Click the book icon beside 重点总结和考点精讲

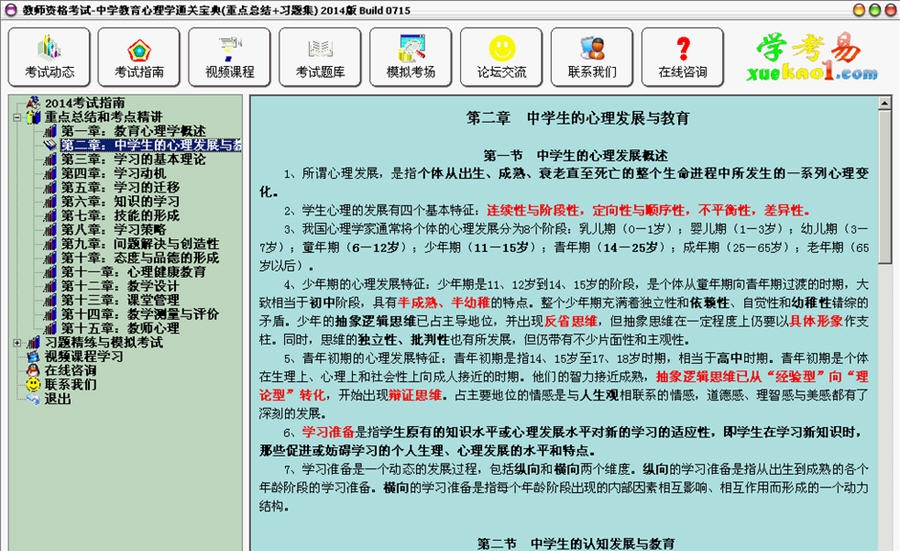coord(33,117)
